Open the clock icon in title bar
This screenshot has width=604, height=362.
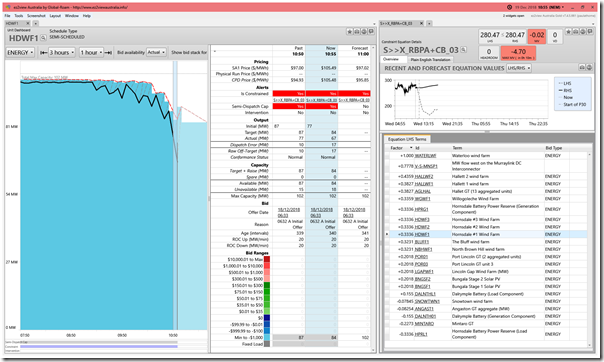pos(509,7)
